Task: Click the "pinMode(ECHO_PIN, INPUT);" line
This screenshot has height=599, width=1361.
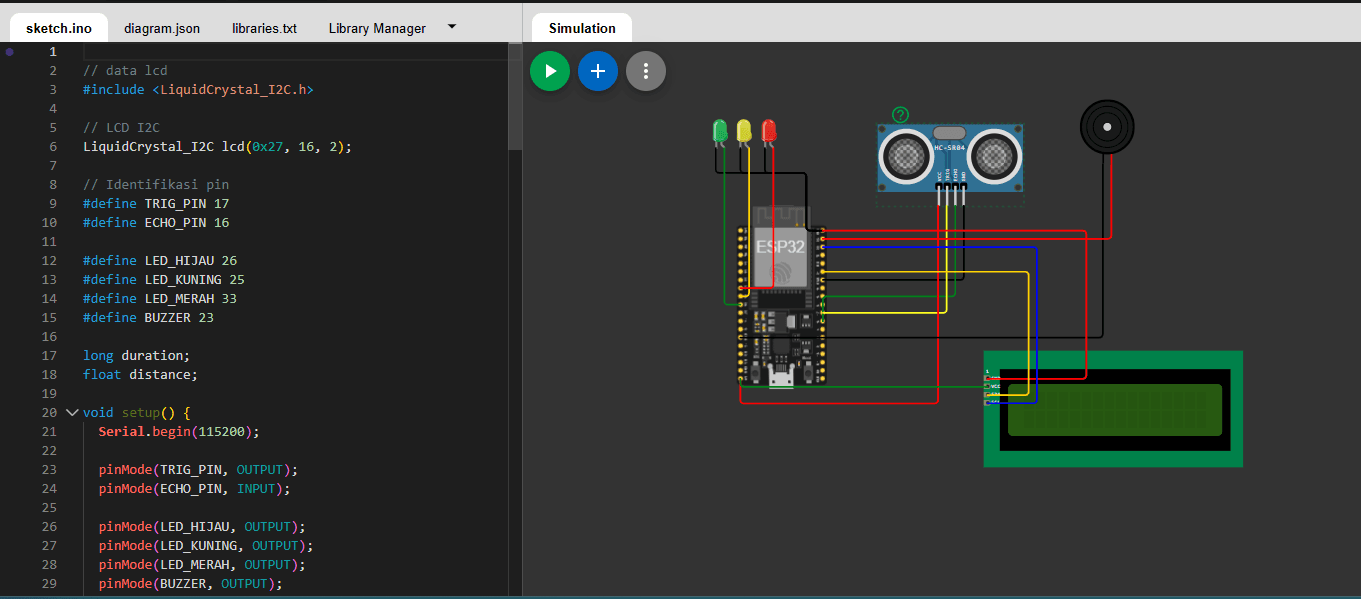Action: [194, 488]
